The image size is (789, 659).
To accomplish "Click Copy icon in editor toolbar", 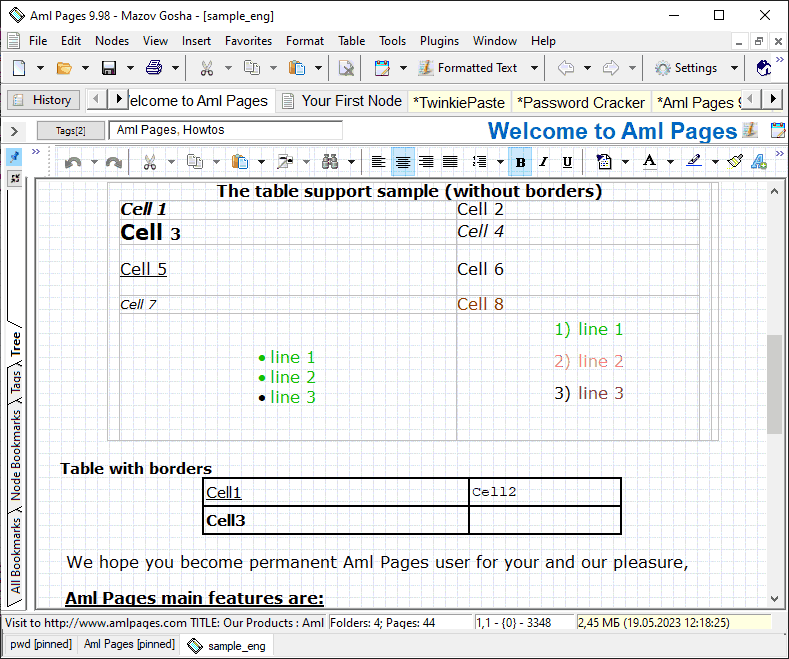I will point(195,162).
